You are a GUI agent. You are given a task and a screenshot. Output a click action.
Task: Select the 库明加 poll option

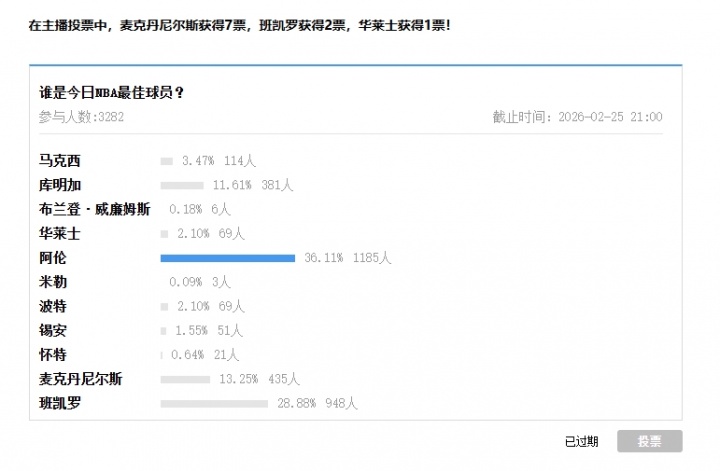click(x=59, y=185)
